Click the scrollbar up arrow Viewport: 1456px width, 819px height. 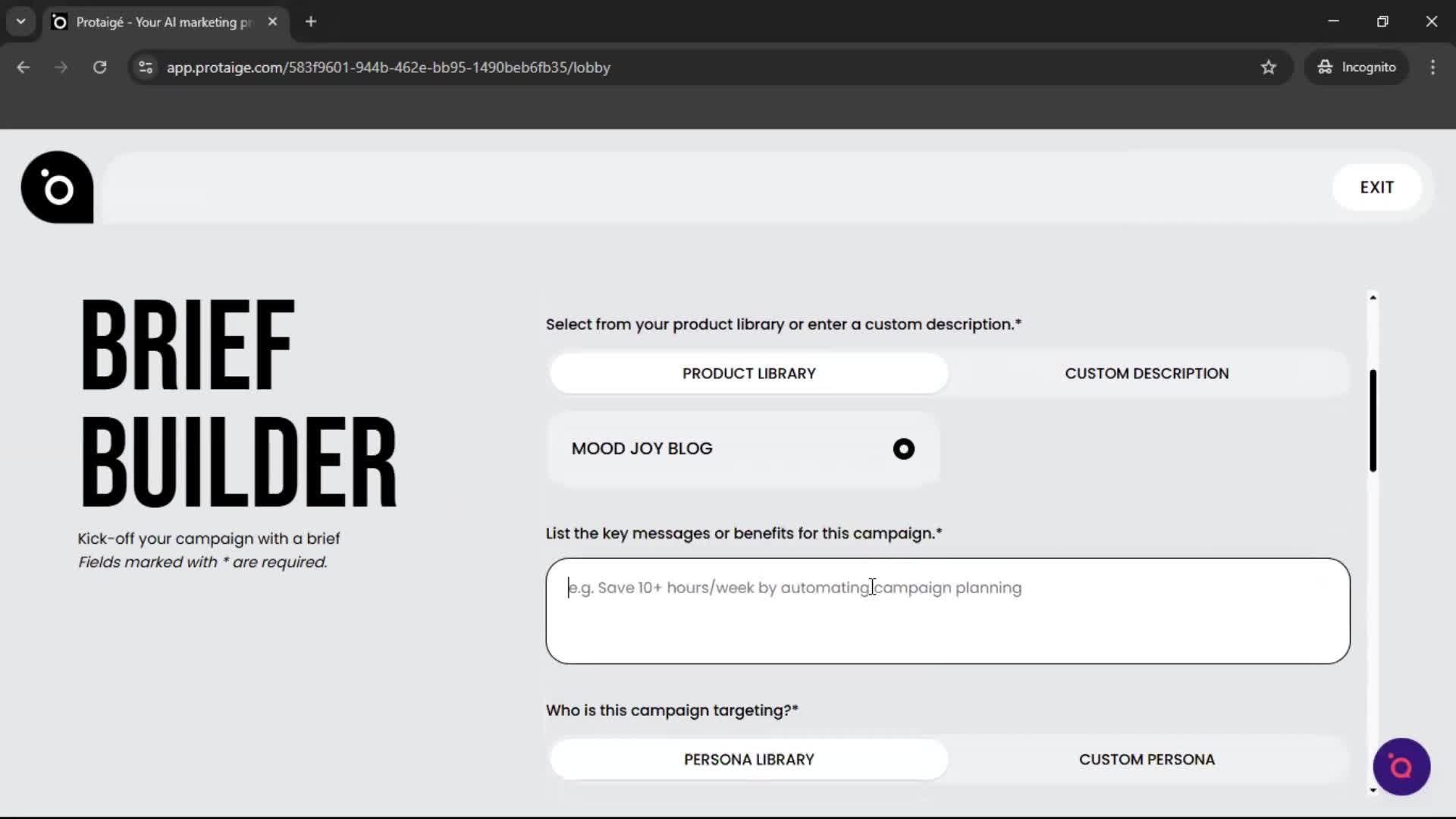pos(1373,297)
